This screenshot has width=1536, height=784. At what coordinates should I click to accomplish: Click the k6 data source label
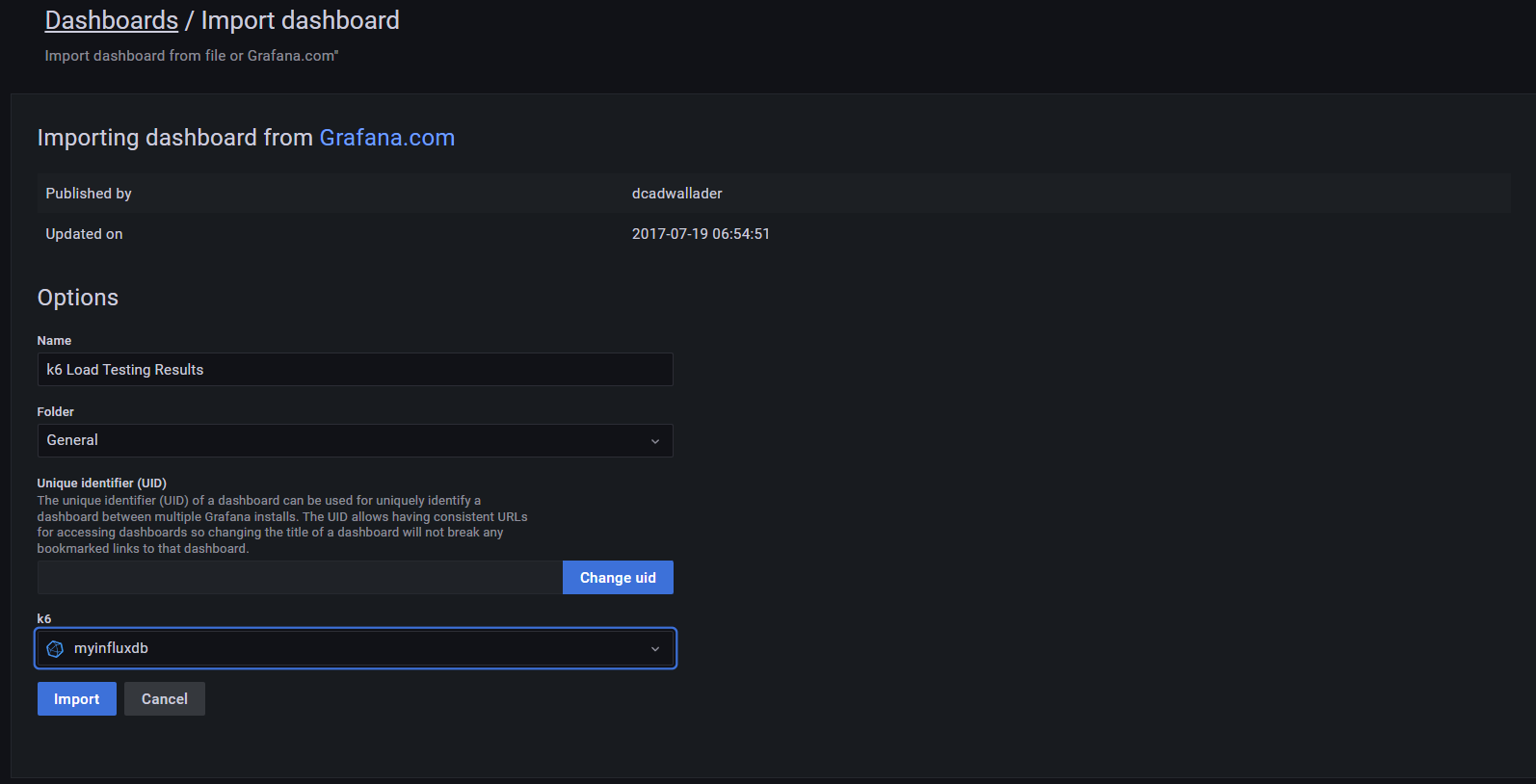tap(44, 619)
